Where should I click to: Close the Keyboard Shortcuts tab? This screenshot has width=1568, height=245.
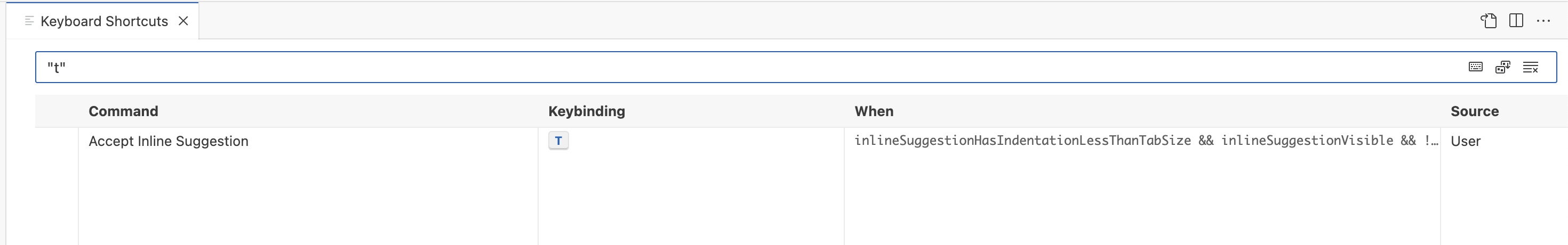click(183, 21)
